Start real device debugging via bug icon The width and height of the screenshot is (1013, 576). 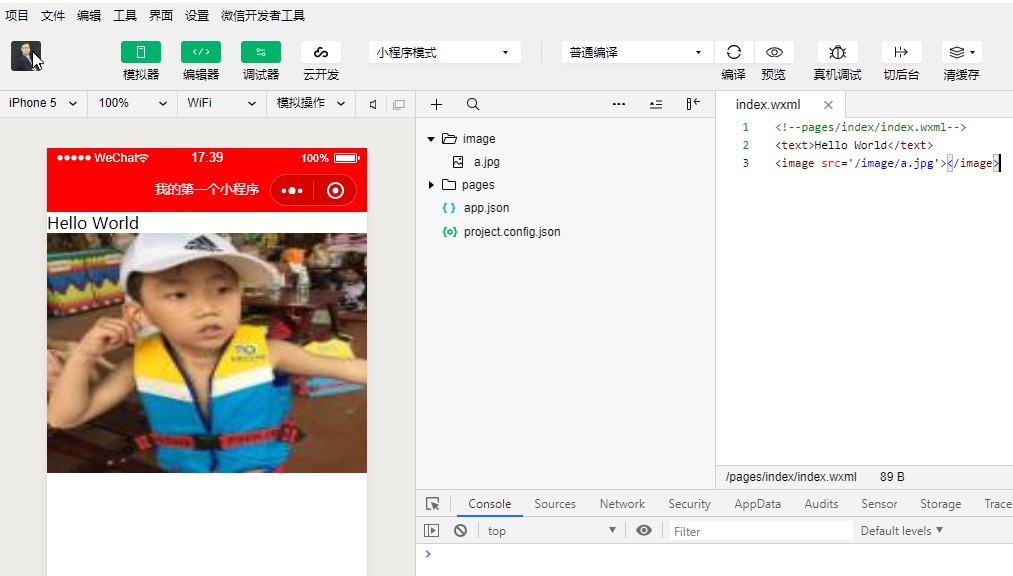[x=837, y=52]
